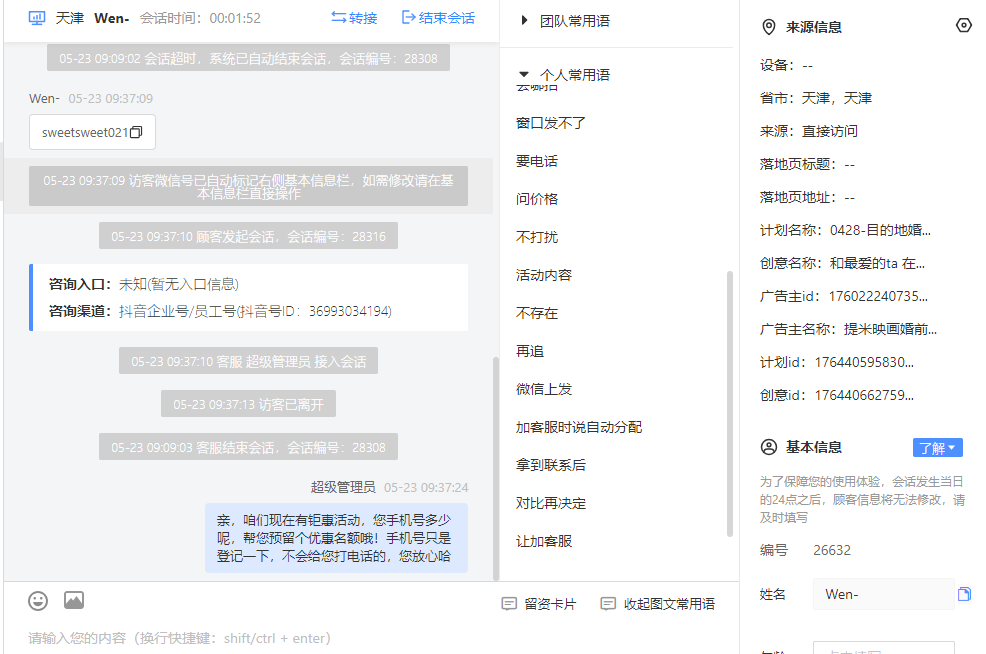The width and height of the screenshot is (986, 654).
Task: Click the chat history scrollbar
Action: [496, 468]
